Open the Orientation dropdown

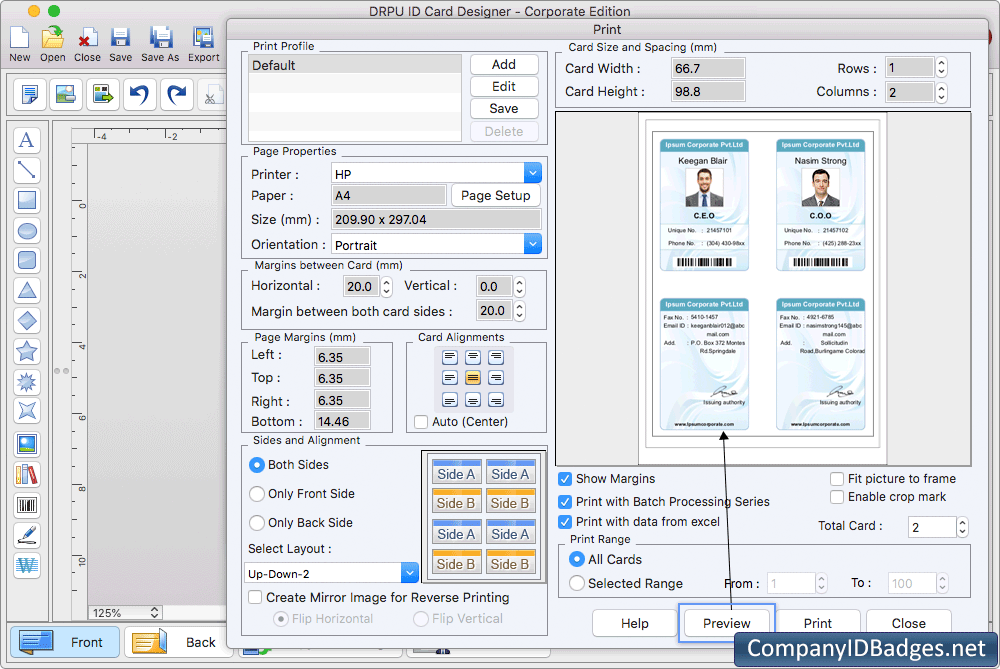click(533, 244)
